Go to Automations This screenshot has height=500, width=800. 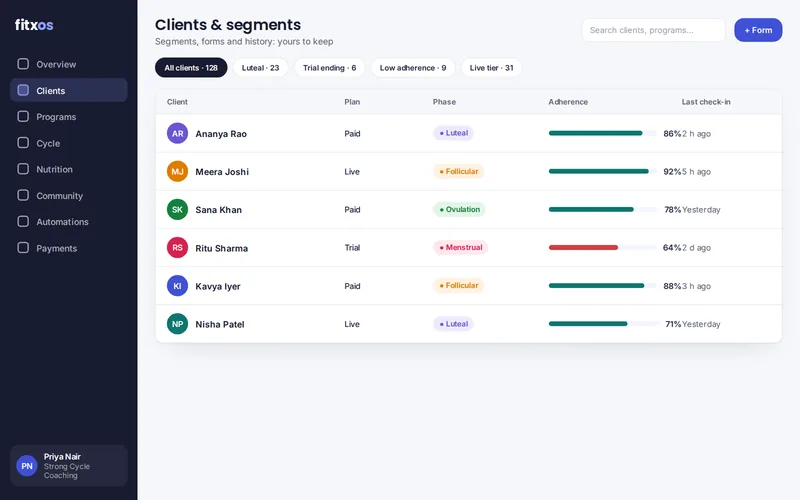[x=68, y=222]
